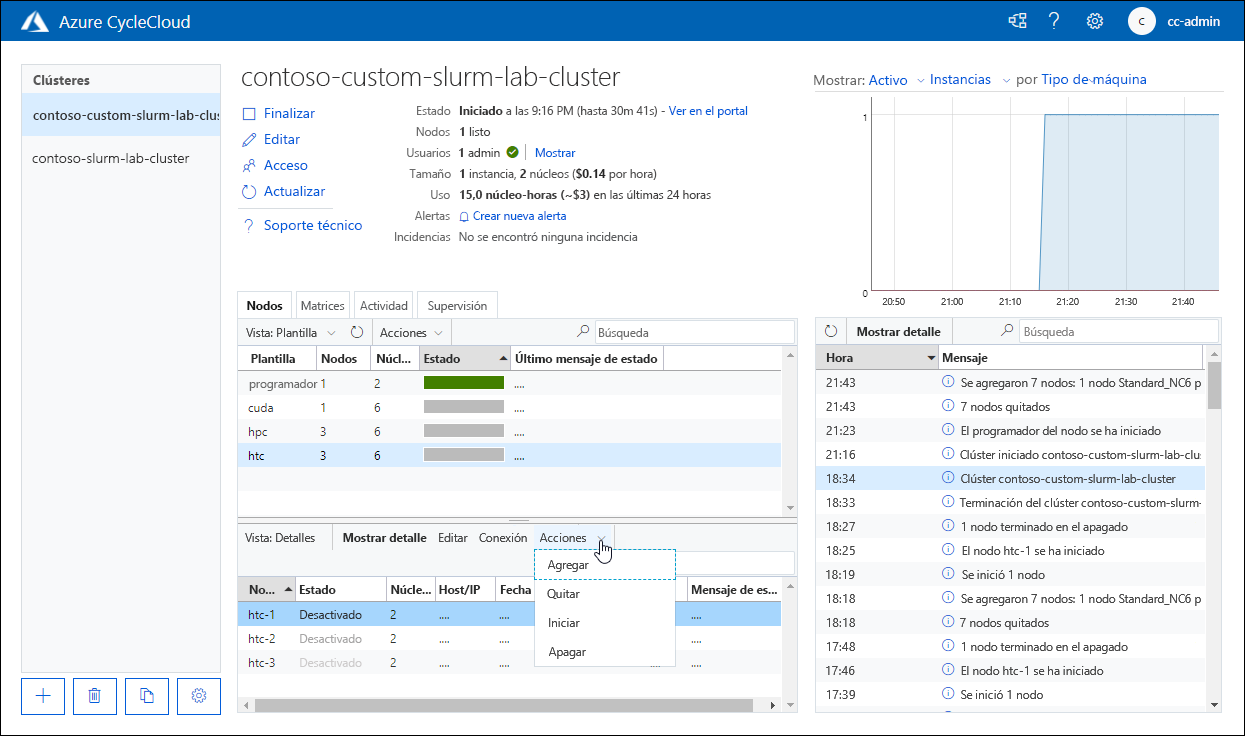
Task: Open the Activo filter dropdown
Action: (x=888, y=79)
